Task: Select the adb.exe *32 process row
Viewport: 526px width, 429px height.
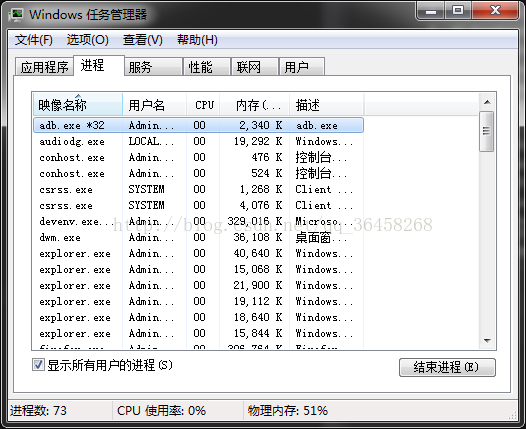Action: (198, 125)
